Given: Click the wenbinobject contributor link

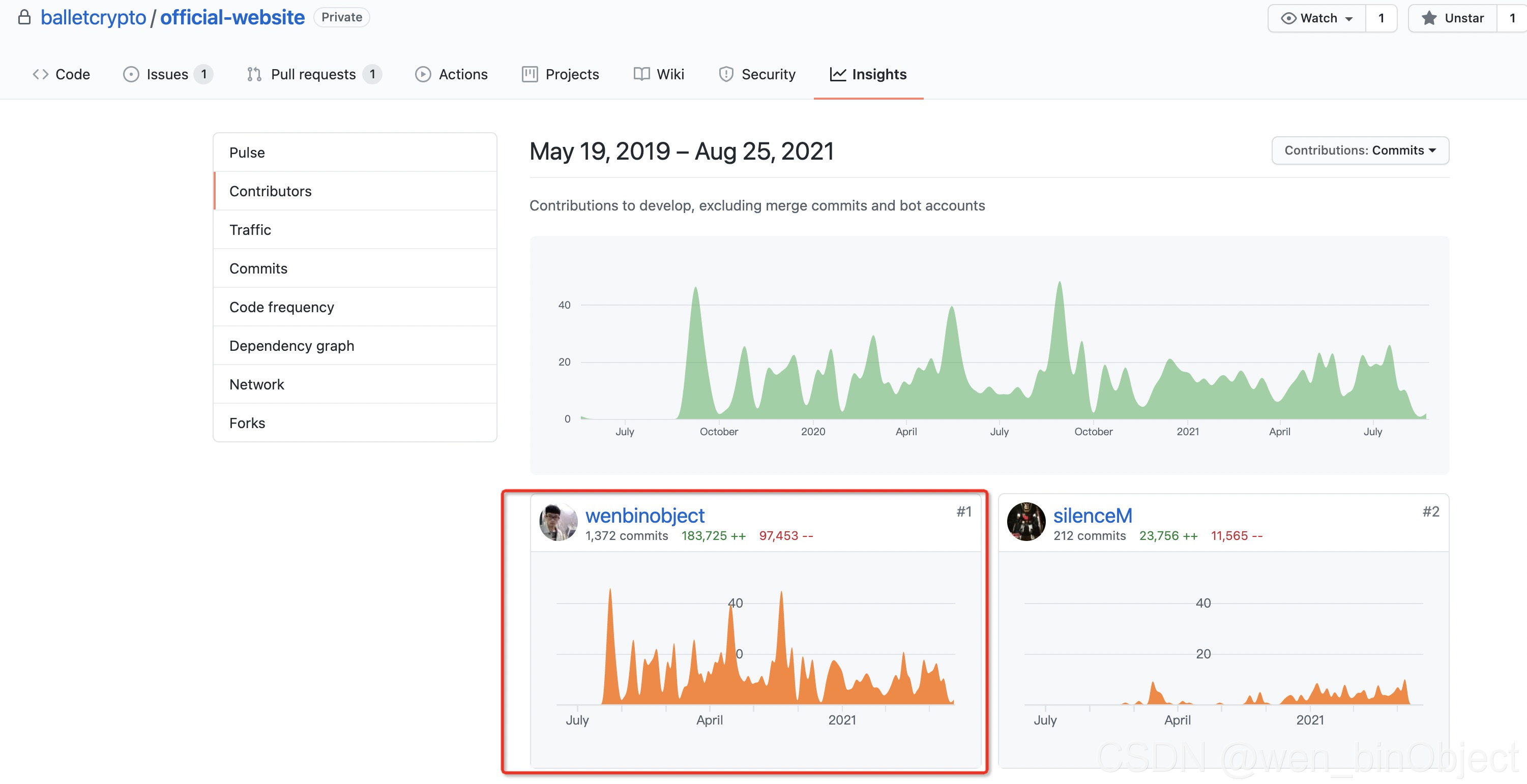Looking at the screenshot, I should pyautogui.click(x=645, y=515).
